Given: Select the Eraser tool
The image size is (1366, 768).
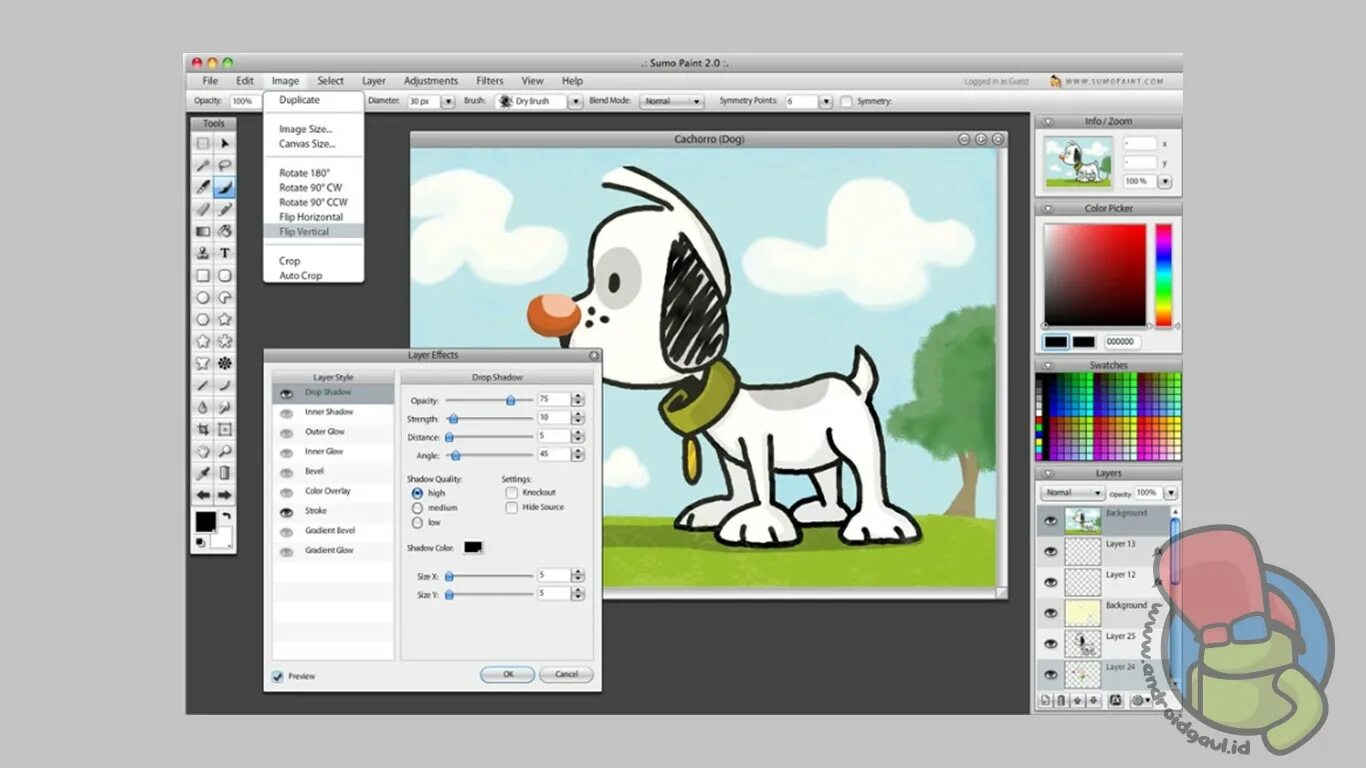Looking at the screenshot, I should (x=203, y=209).
